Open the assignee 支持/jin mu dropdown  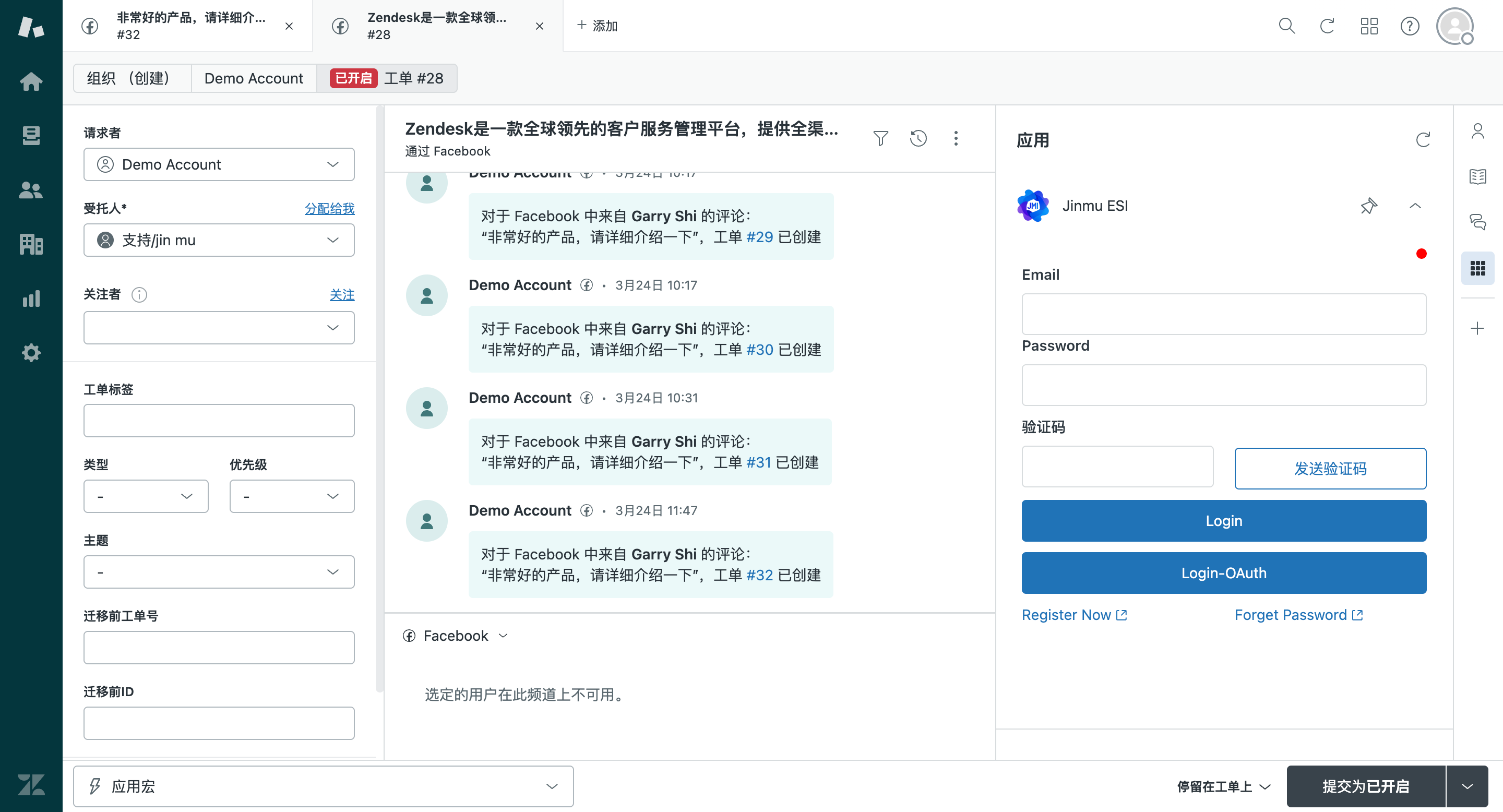[x=219, y=241]
